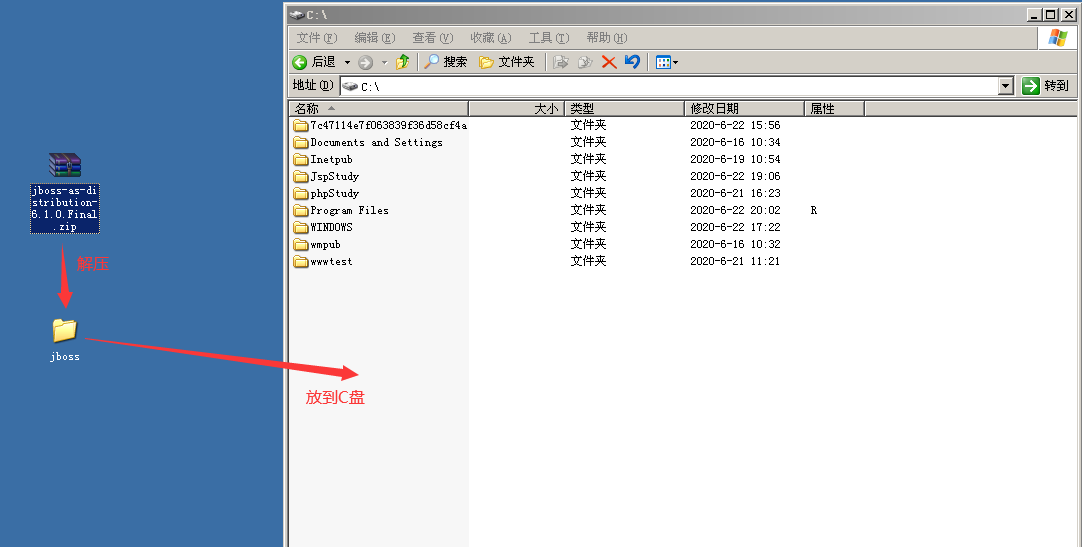Select the Program Files folder icon
Viewport: 1082px width, 547px height.
click(x=300, y=210)
